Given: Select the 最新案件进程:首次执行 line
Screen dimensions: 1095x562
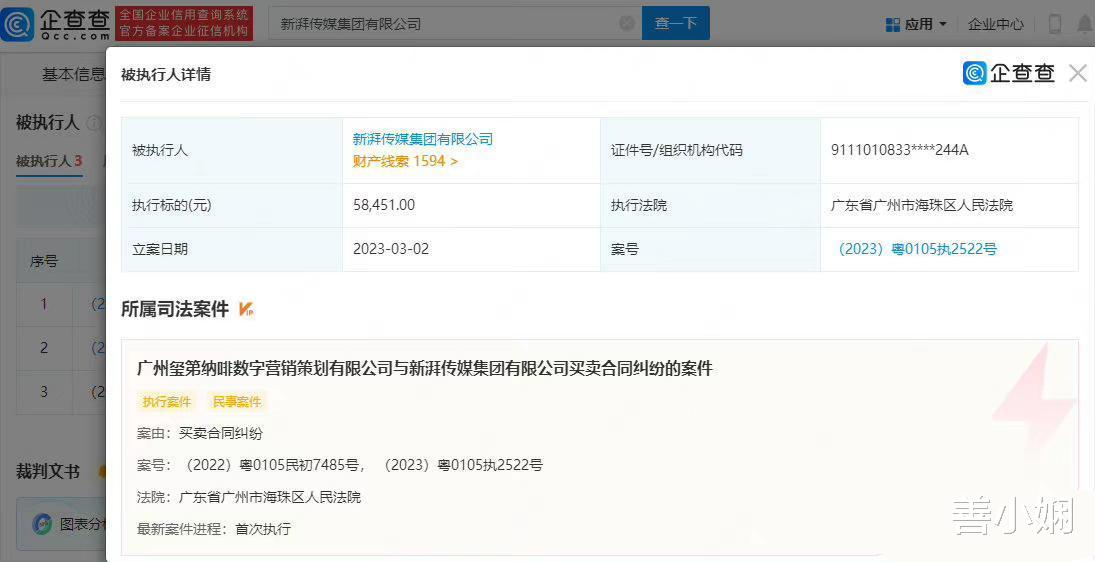Looking at the screenshot, I should 214,529.
